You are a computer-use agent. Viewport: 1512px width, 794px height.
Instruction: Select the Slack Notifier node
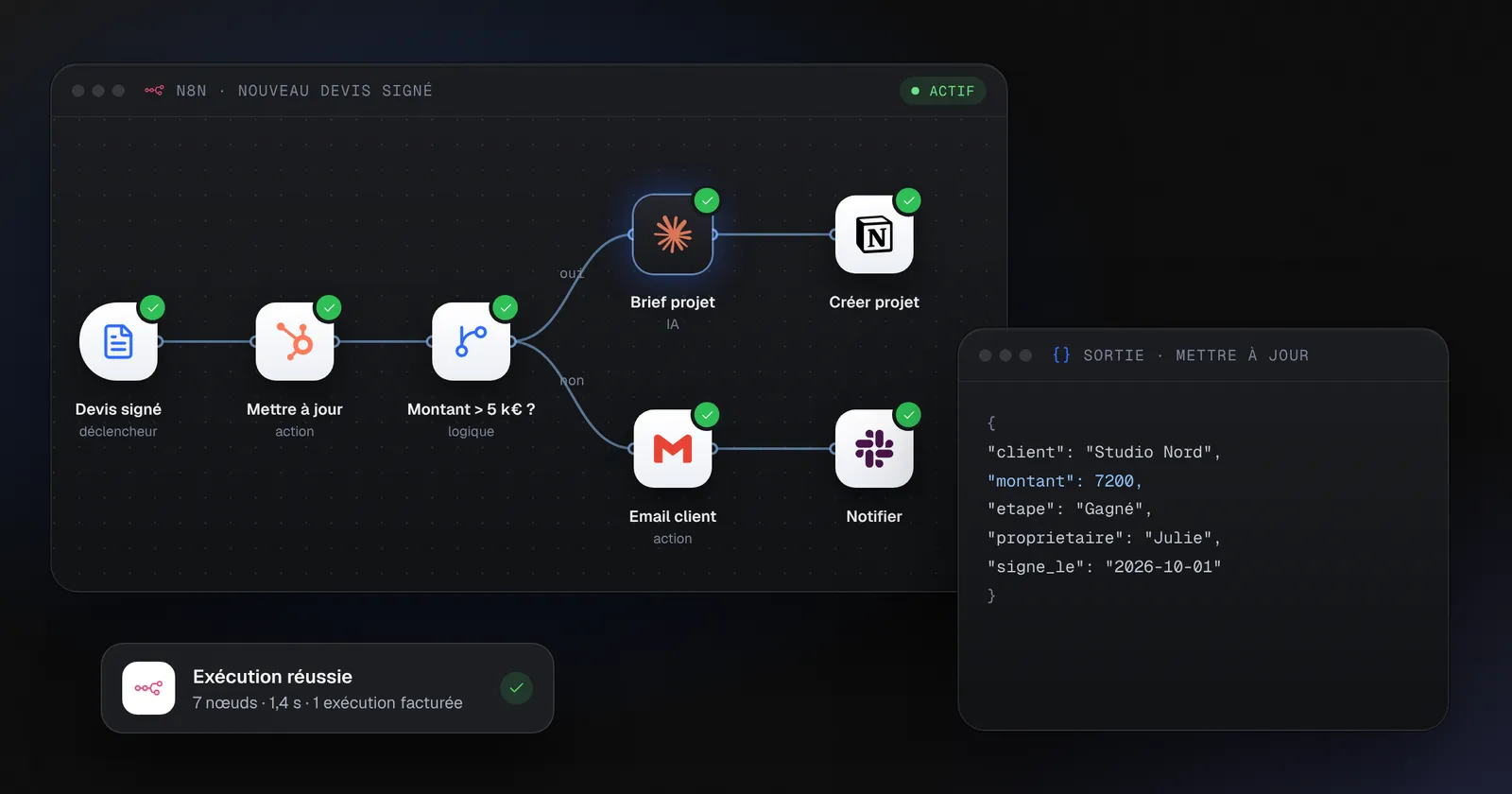874,448
